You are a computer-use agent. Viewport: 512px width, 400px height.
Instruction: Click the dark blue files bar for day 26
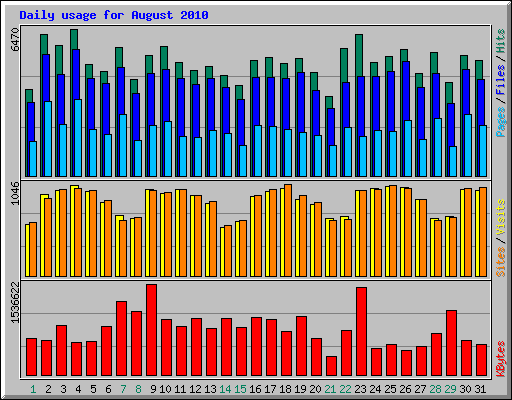406,91
